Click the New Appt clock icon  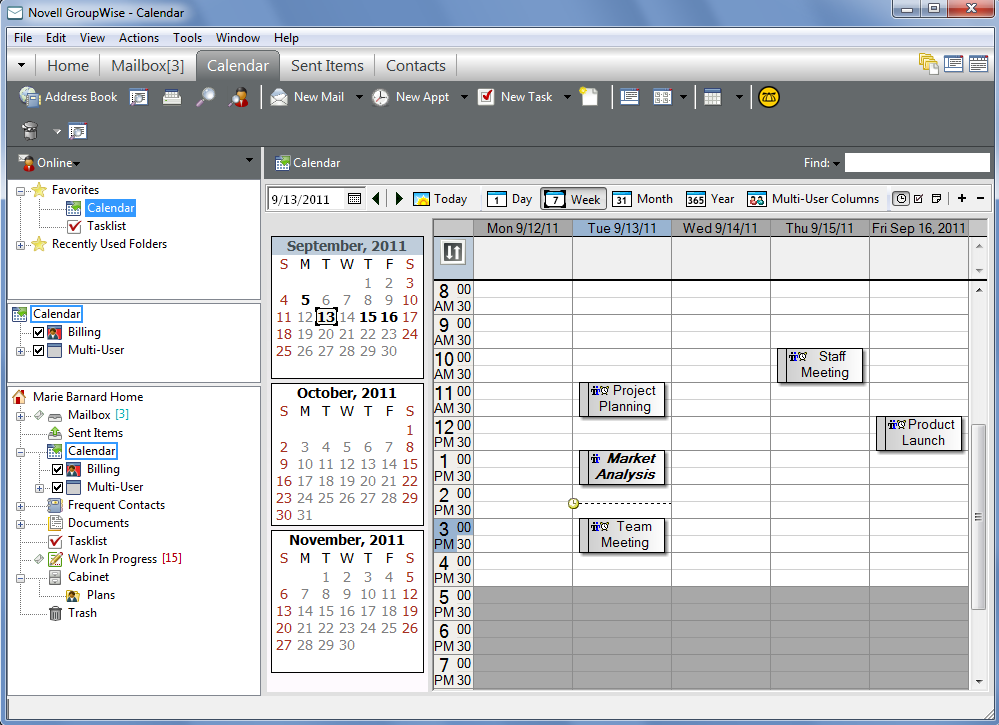380,97
